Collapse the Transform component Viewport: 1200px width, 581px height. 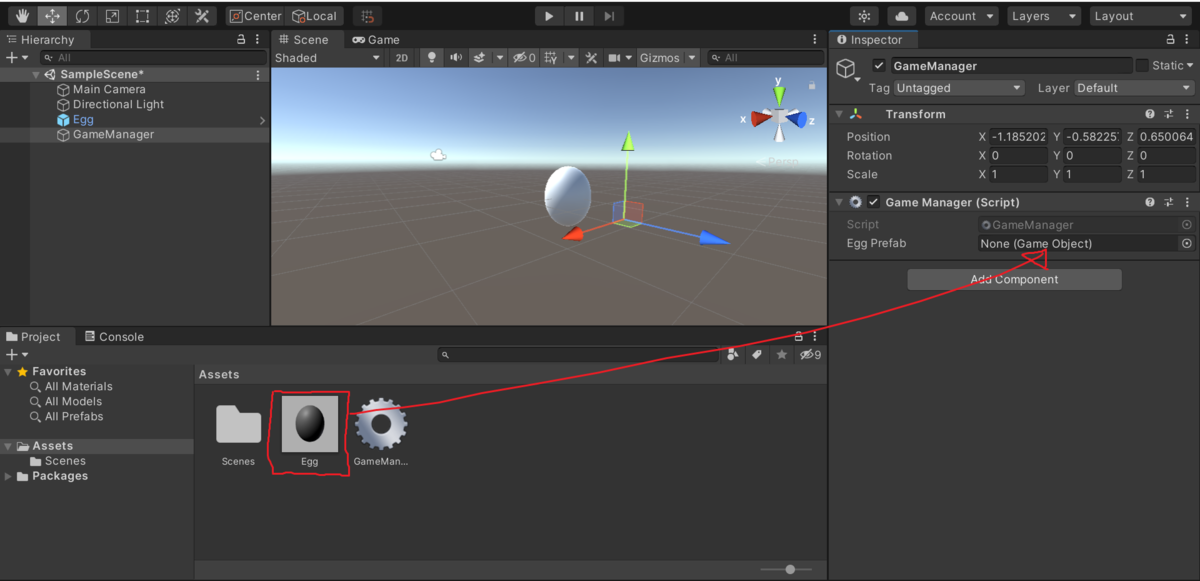(x=839, y=114)
